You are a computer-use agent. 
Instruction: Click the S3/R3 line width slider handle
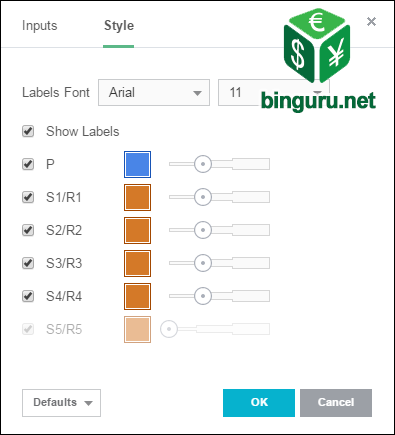[x=203, y=263]
